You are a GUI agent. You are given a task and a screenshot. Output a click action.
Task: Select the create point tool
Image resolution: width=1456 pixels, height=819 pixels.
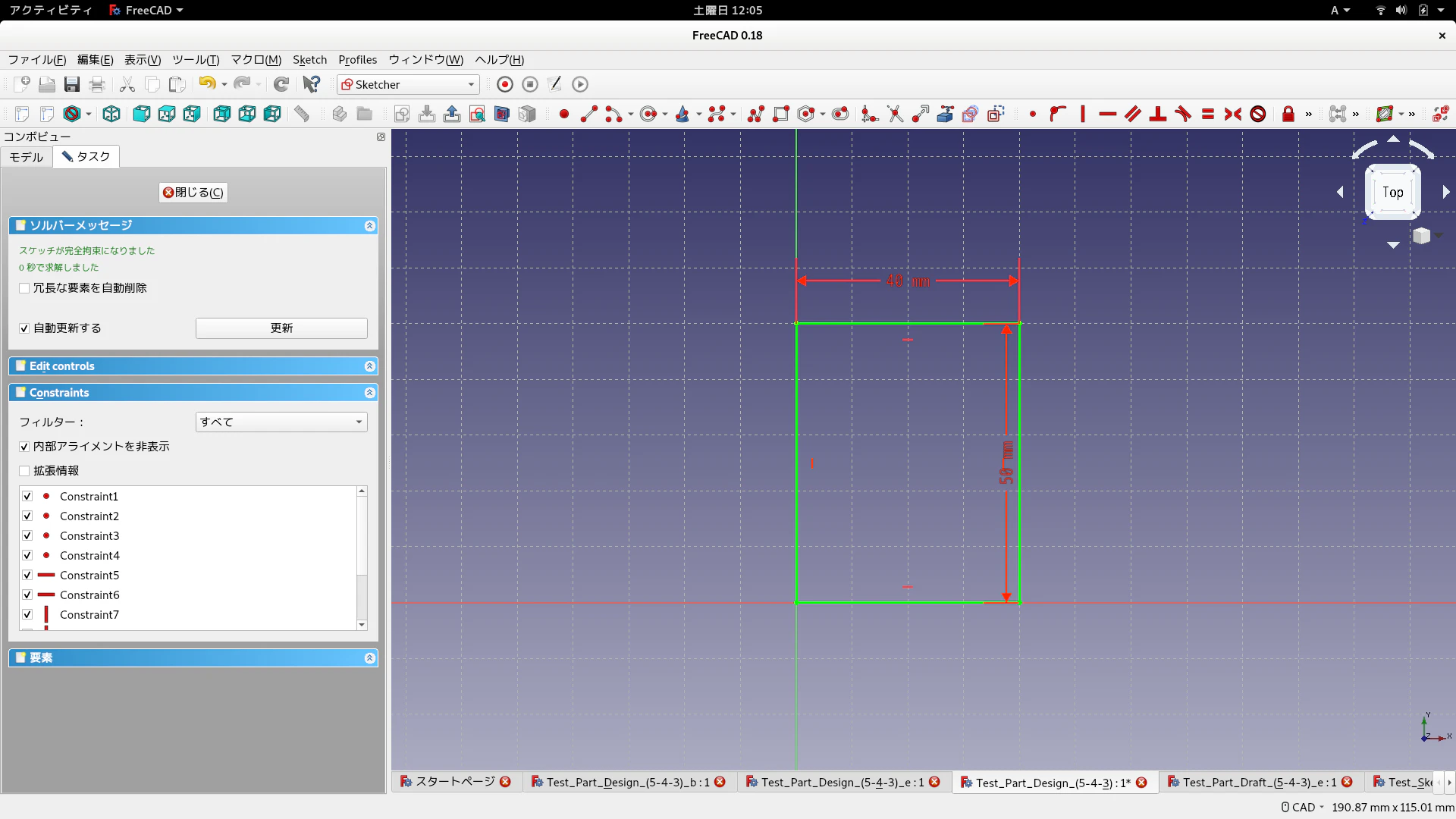563,114
